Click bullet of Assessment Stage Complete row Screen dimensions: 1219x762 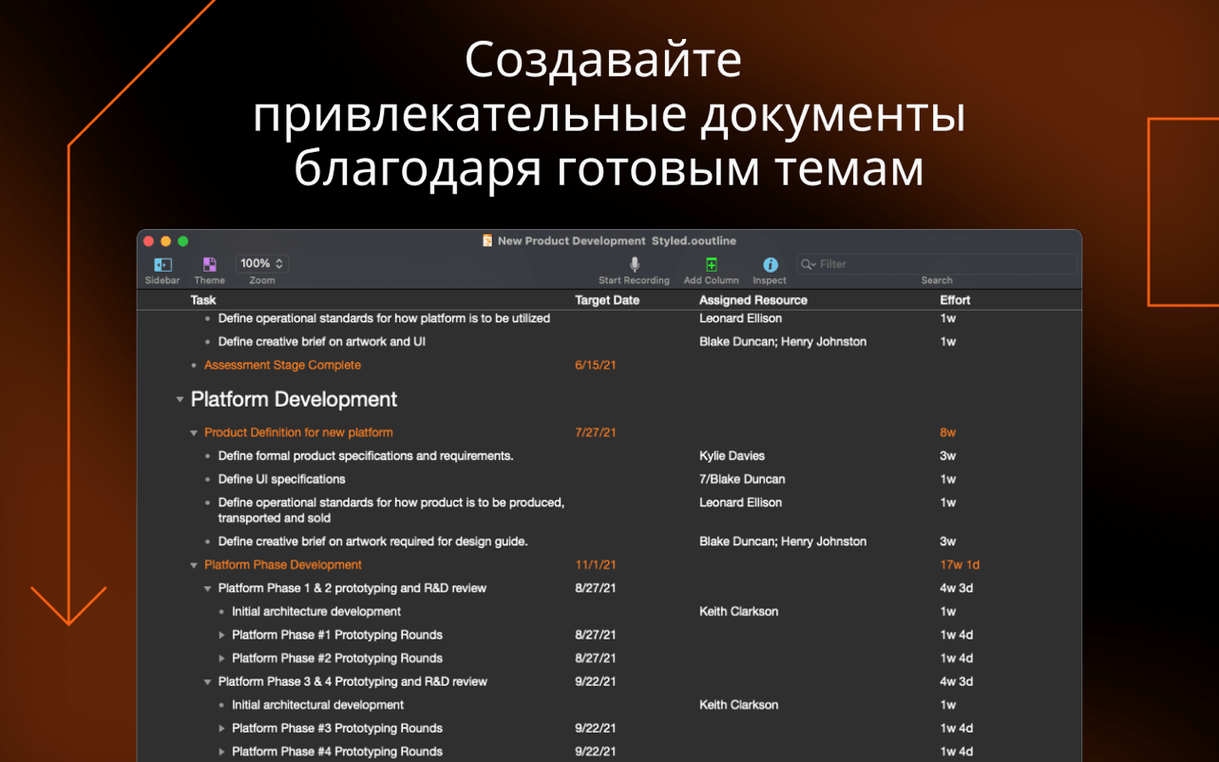click(x=194, y=366)
